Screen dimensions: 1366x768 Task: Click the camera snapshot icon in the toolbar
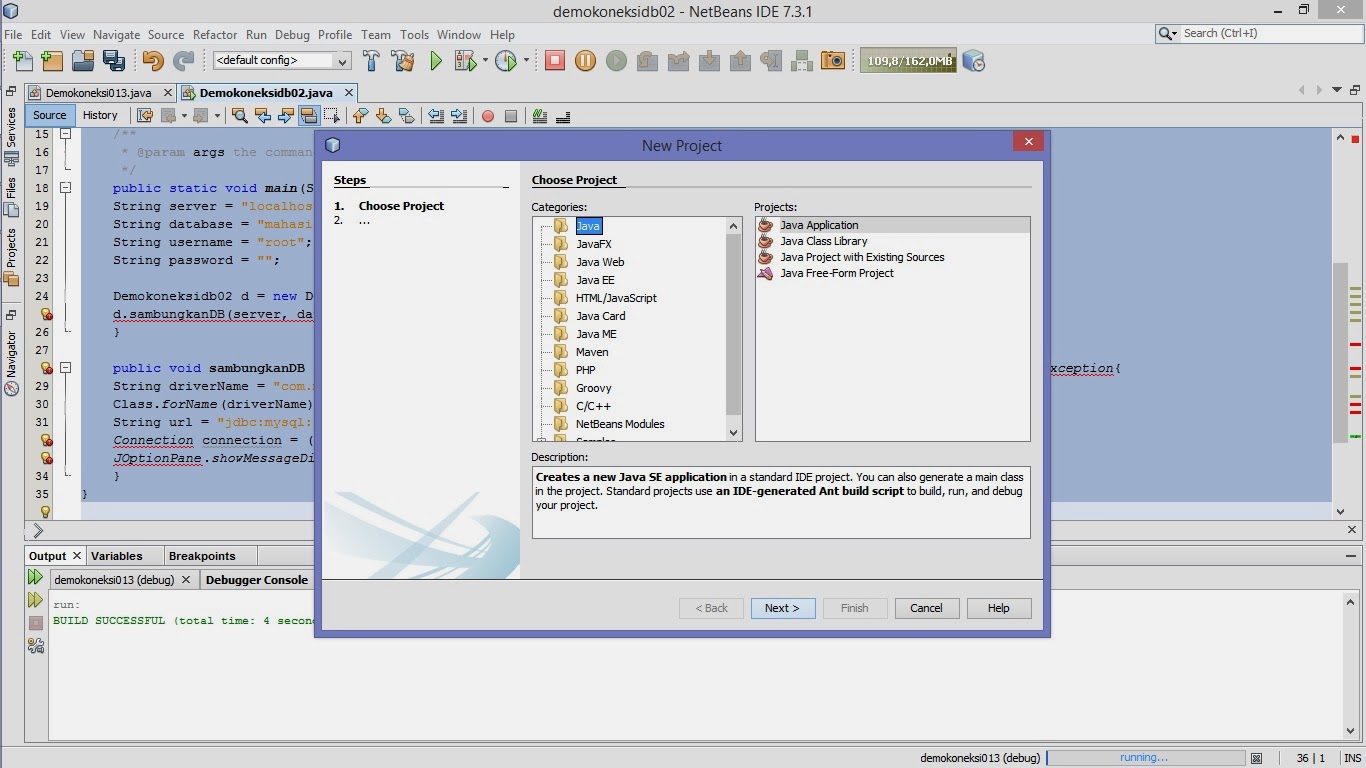tap(833, 61)
